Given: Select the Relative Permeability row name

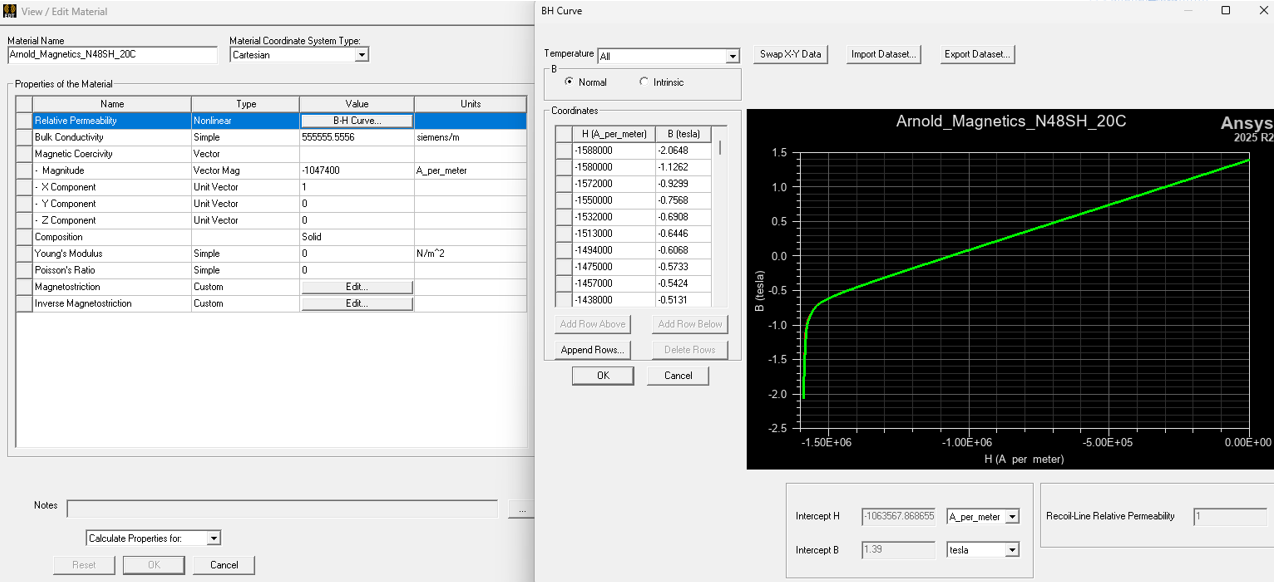Looking at the screenshot, I should (112, 121).
